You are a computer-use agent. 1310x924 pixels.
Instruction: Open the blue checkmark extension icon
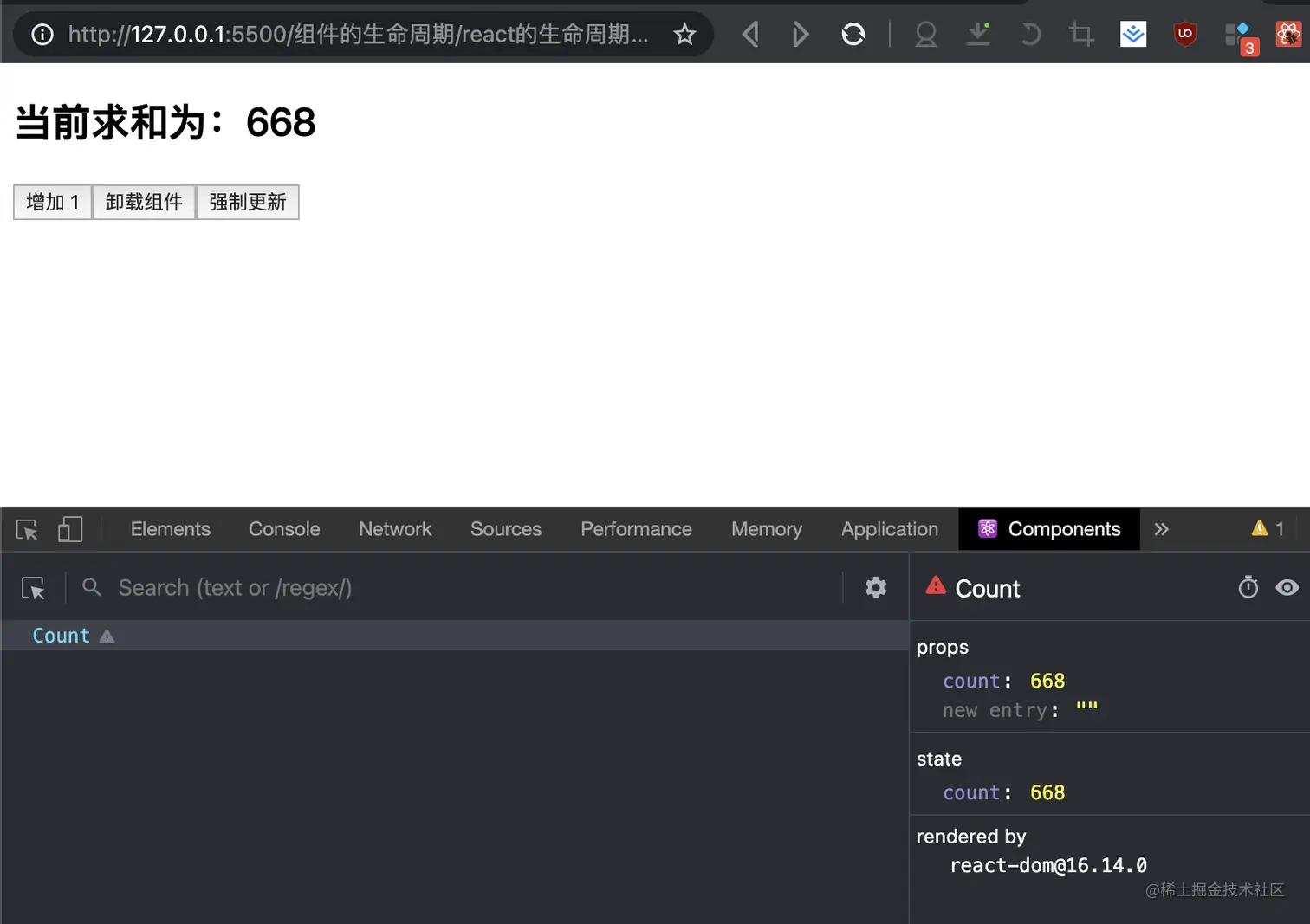click(1133, 34)
